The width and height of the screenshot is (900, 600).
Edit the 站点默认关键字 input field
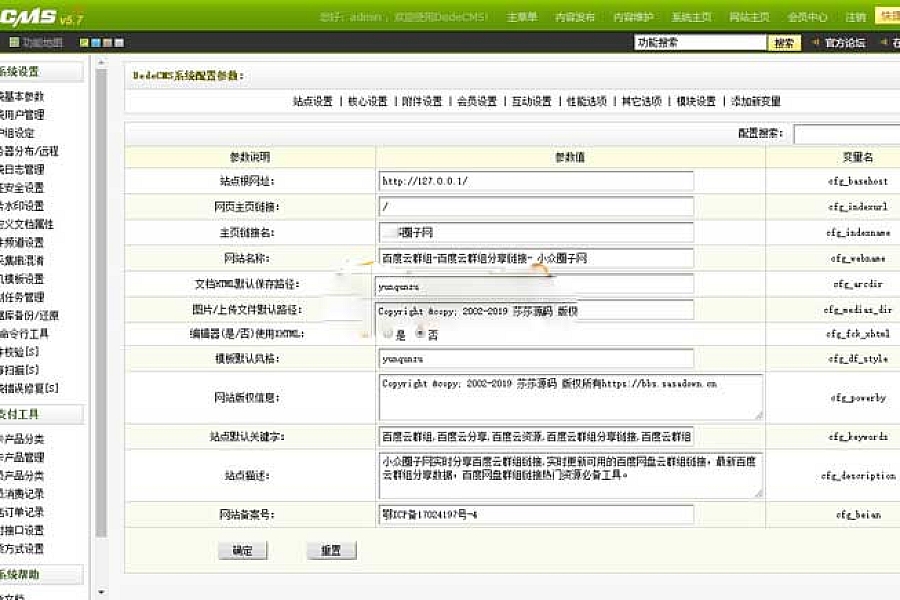click(x=536, y=436)
